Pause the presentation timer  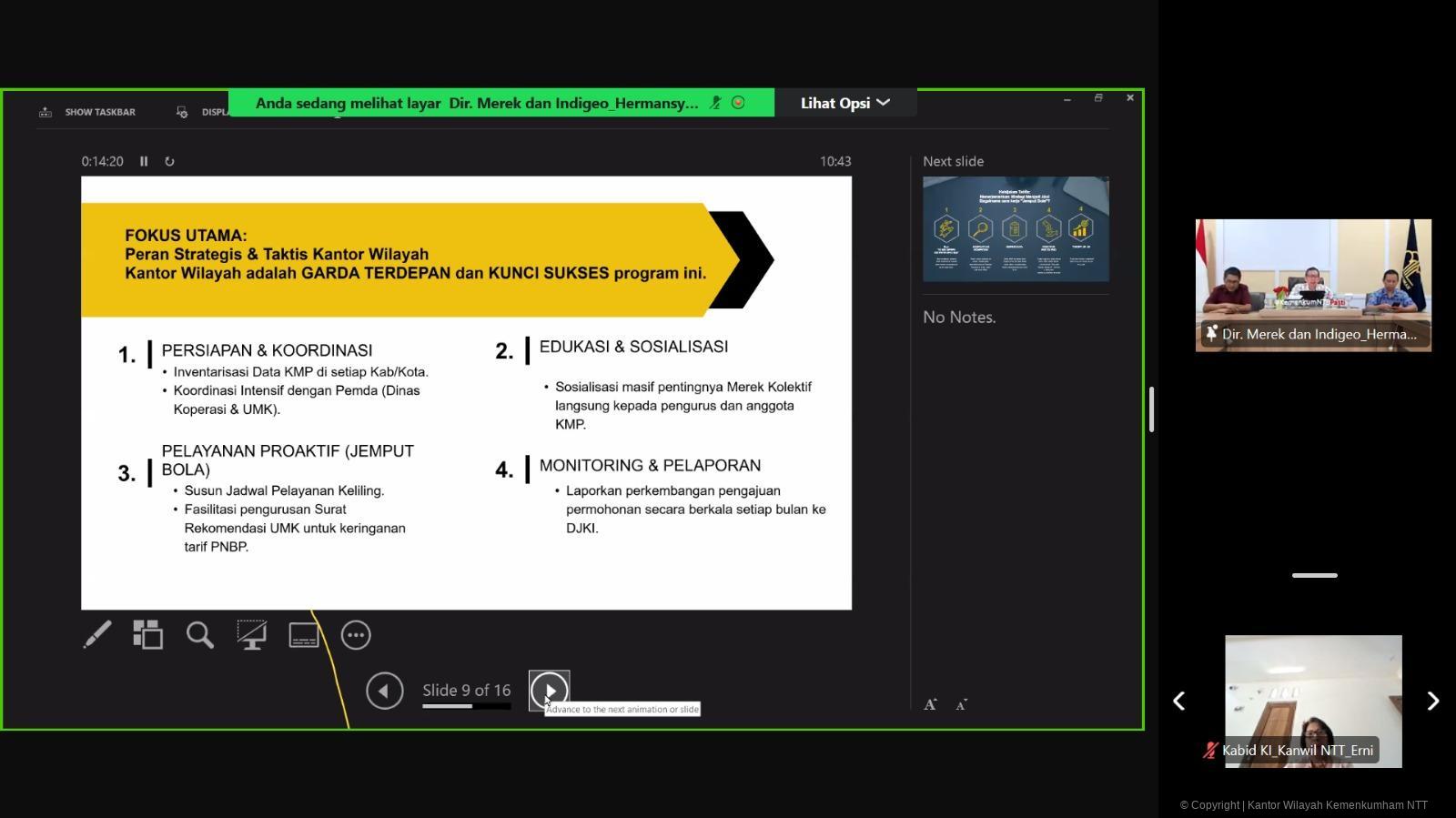[144, 161]
